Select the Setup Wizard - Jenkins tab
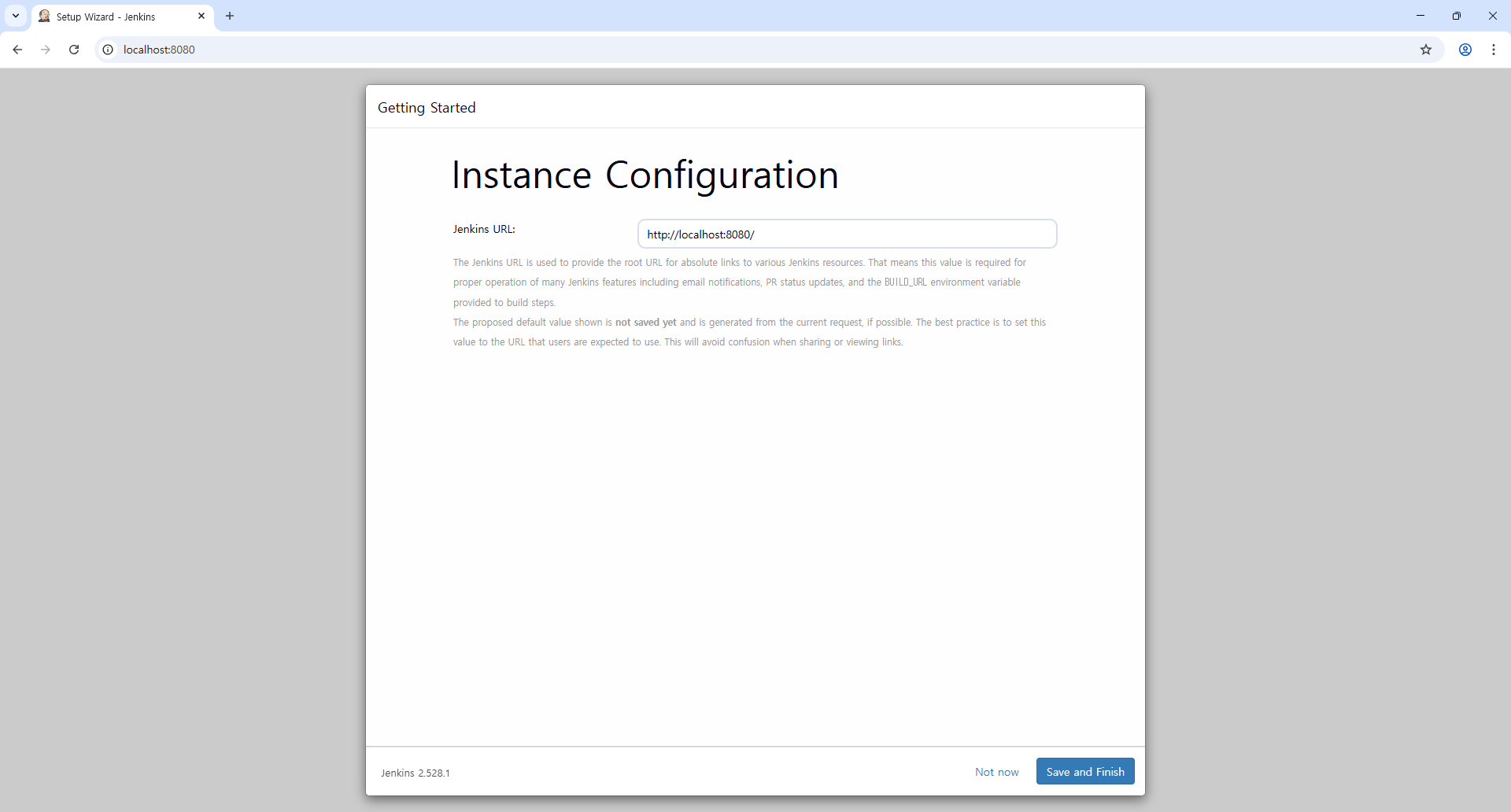Screen dimensions: 1511x812 [123, 17]
